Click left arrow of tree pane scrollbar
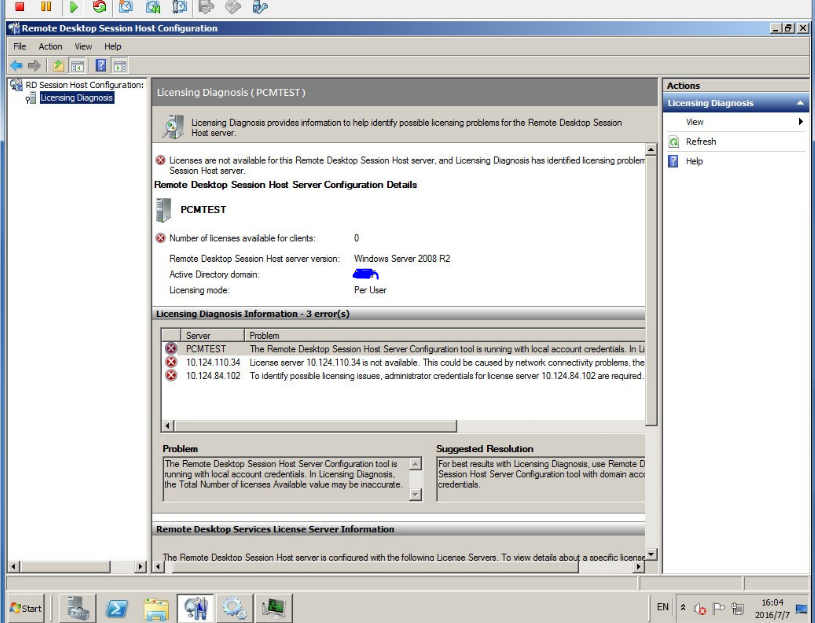The image size is (815, 623). click(x=15, y=567)
